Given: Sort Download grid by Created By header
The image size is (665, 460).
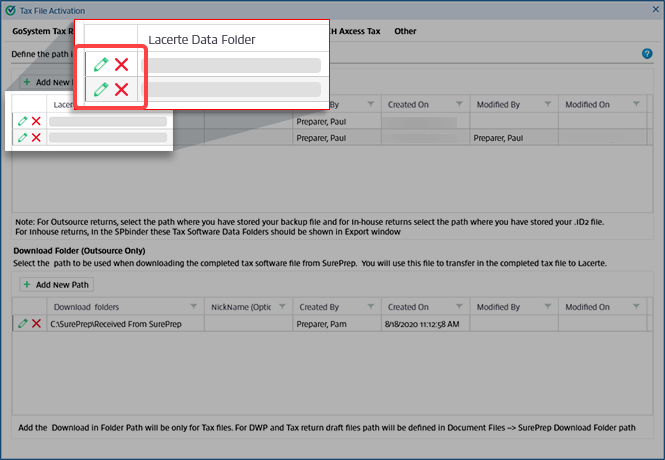Looking at the screenshot, I should [x=319, y=307].
